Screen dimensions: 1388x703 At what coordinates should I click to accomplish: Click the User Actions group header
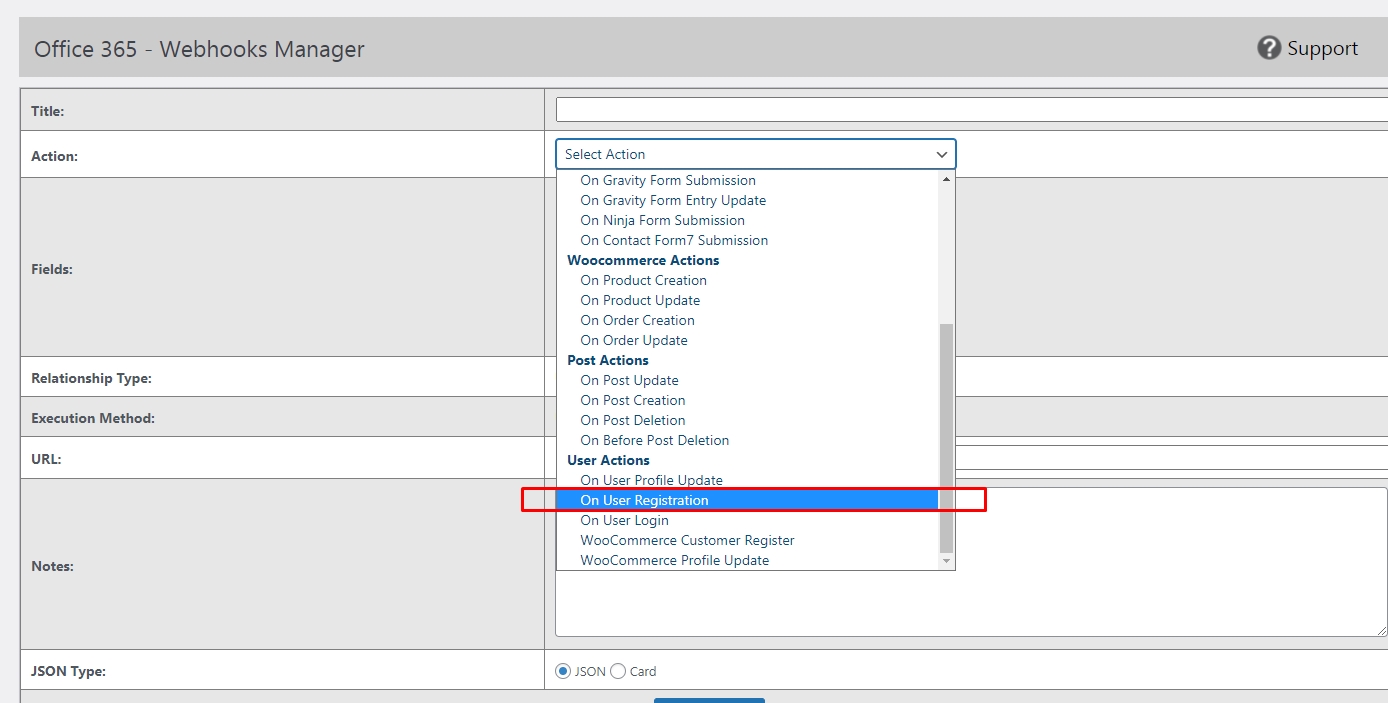[x=608, y=460]
